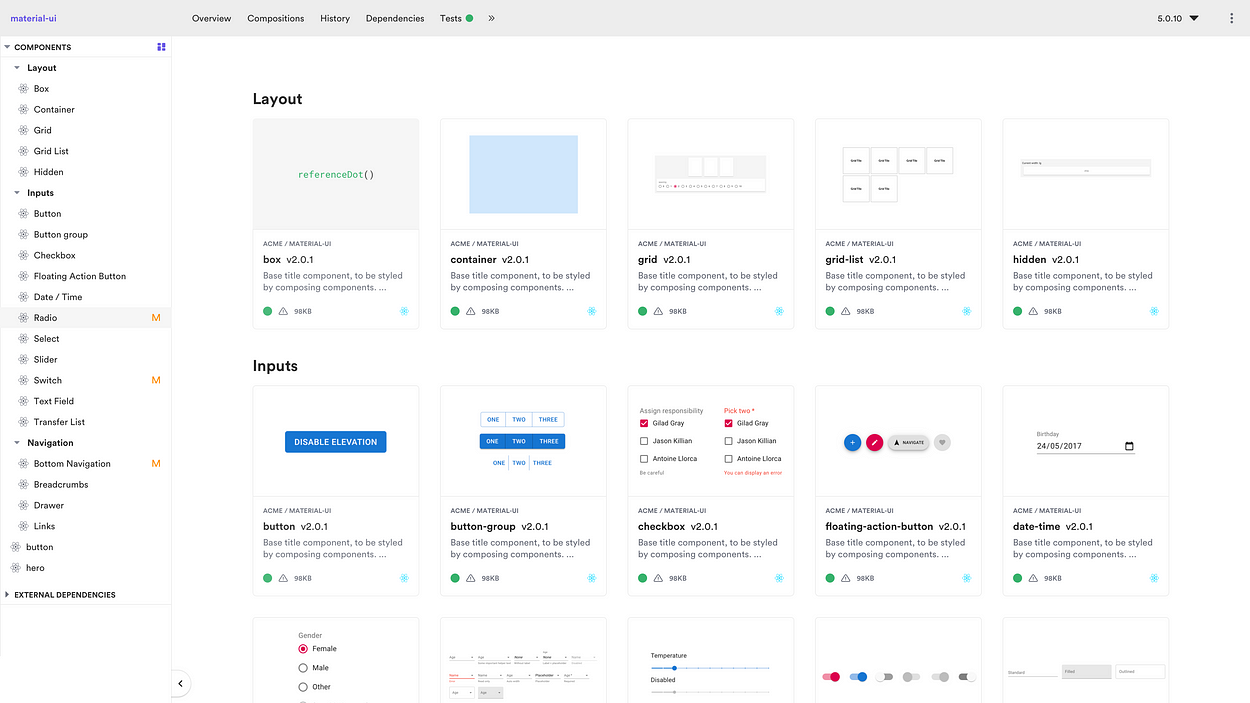Collapse the Inputs tree group

point(17,193)
